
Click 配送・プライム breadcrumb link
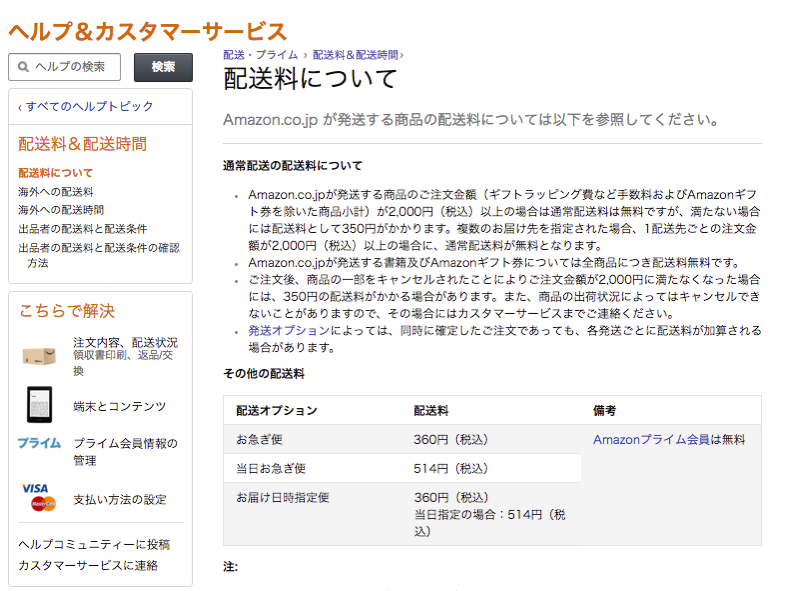pos(261,55)
